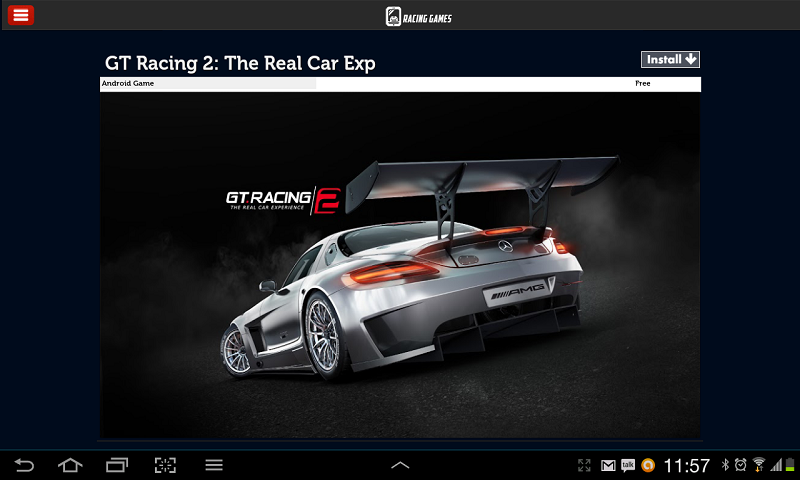Viewport: 800px width, 480px height.
Task: Open the GT Racing 2 car artwork
Action: [400, 265]
